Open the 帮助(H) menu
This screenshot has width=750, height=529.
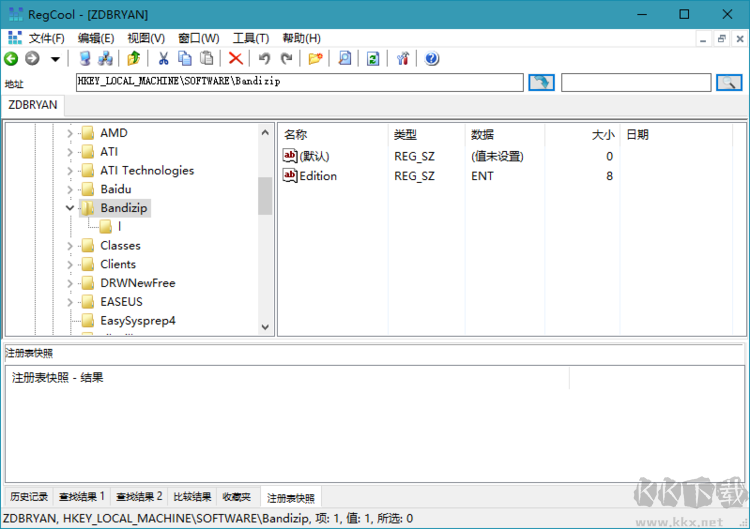click(301, 38)
